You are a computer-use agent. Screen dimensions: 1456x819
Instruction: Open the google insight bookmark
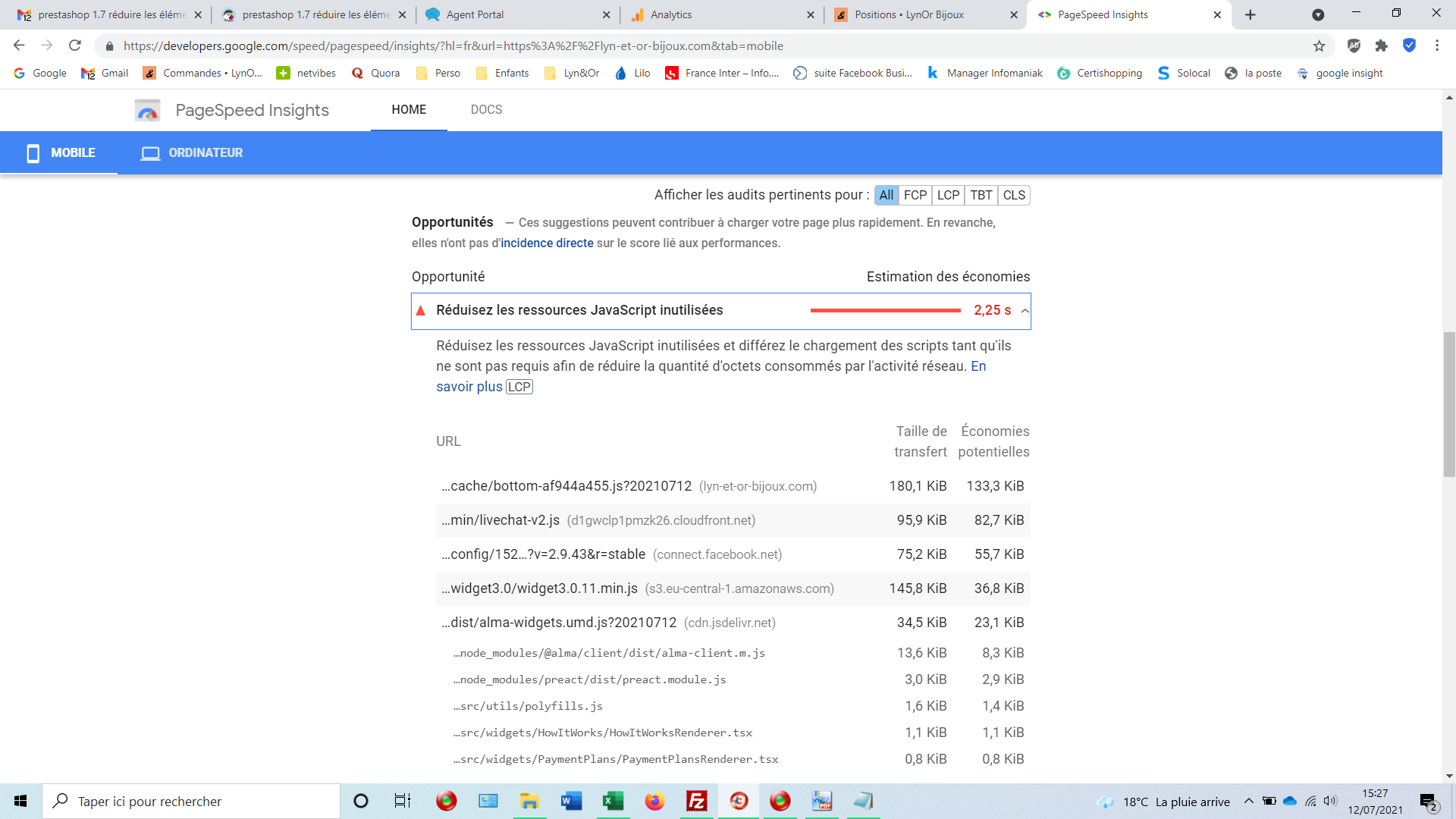(1339, 73)
